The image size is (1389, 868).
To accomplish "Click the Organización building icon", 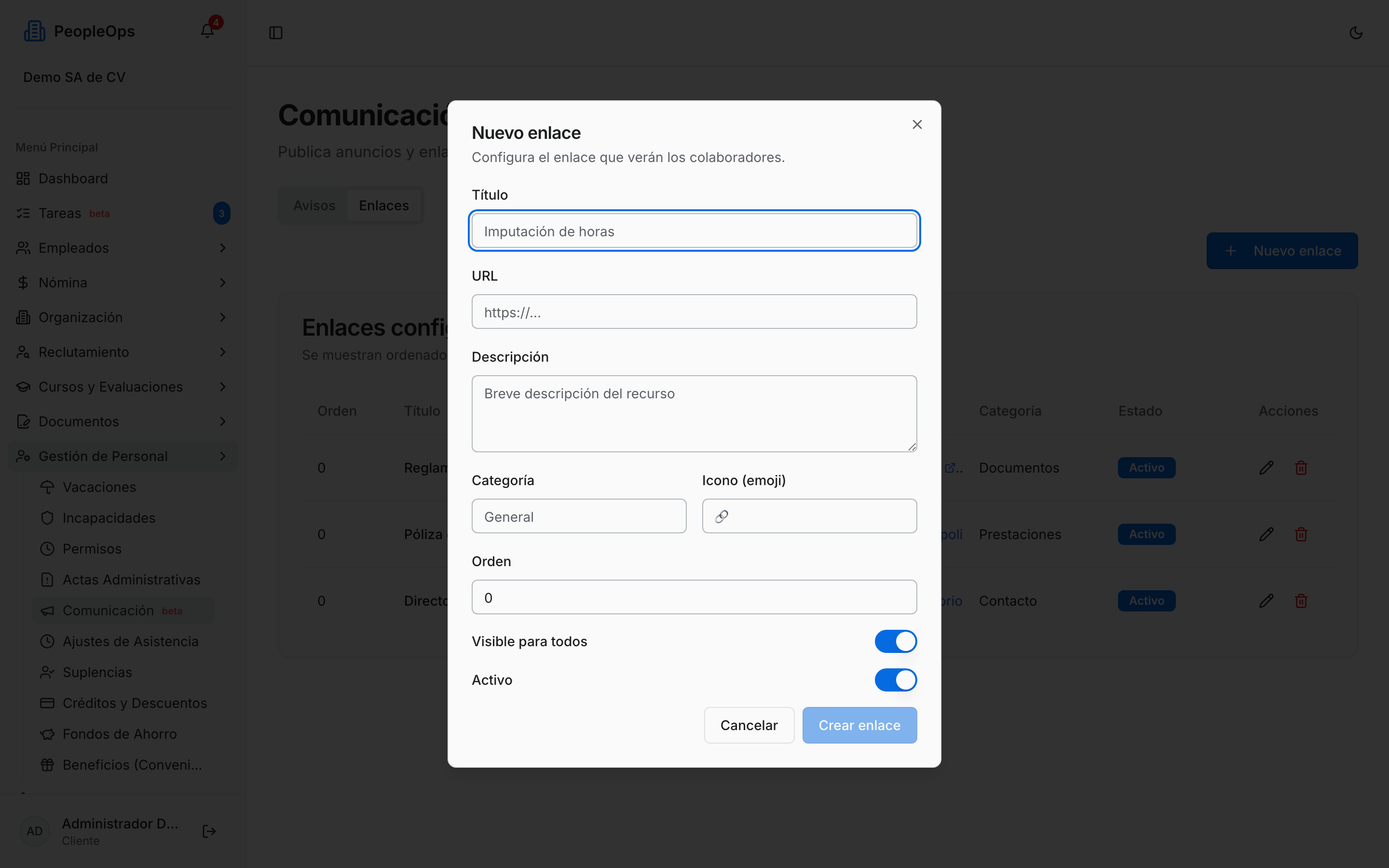I will point(23,317).
